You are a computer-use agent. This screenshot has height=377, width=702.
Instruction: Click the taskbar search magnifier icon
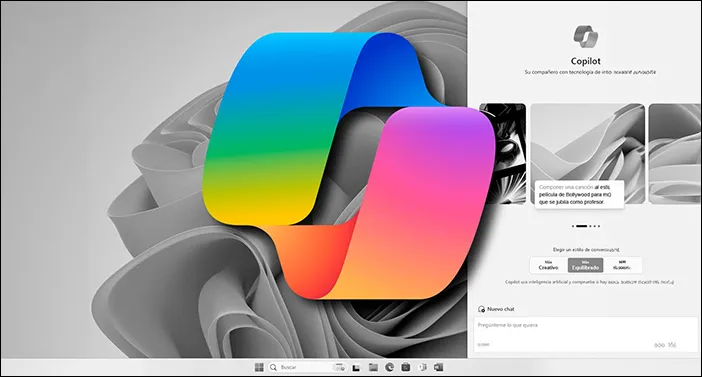pos(273,367)
